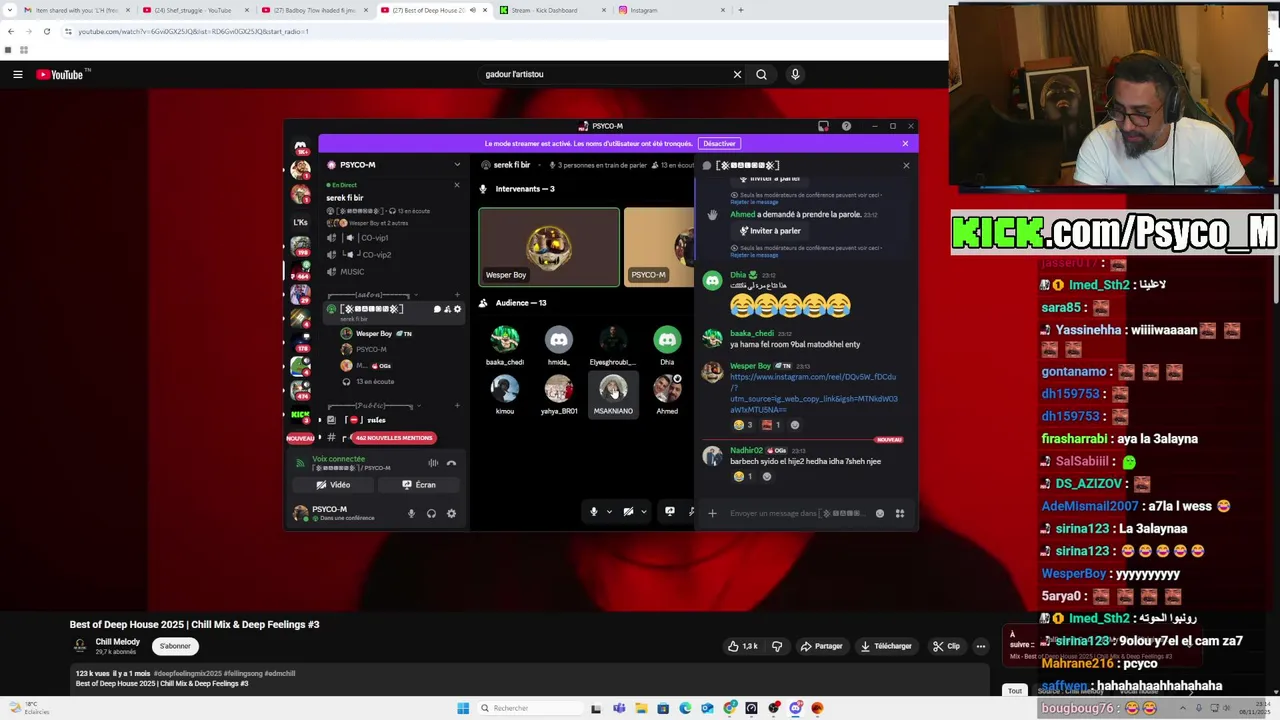Expand the PSYCO-M server dropdown
The image size is (1280, 720).
pos(457,165)
